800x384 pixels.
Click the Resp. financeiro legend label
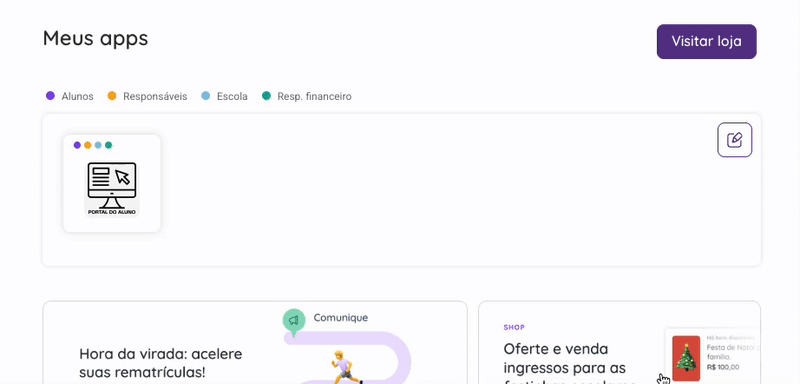pyautogui.click(x=314, y=96)
